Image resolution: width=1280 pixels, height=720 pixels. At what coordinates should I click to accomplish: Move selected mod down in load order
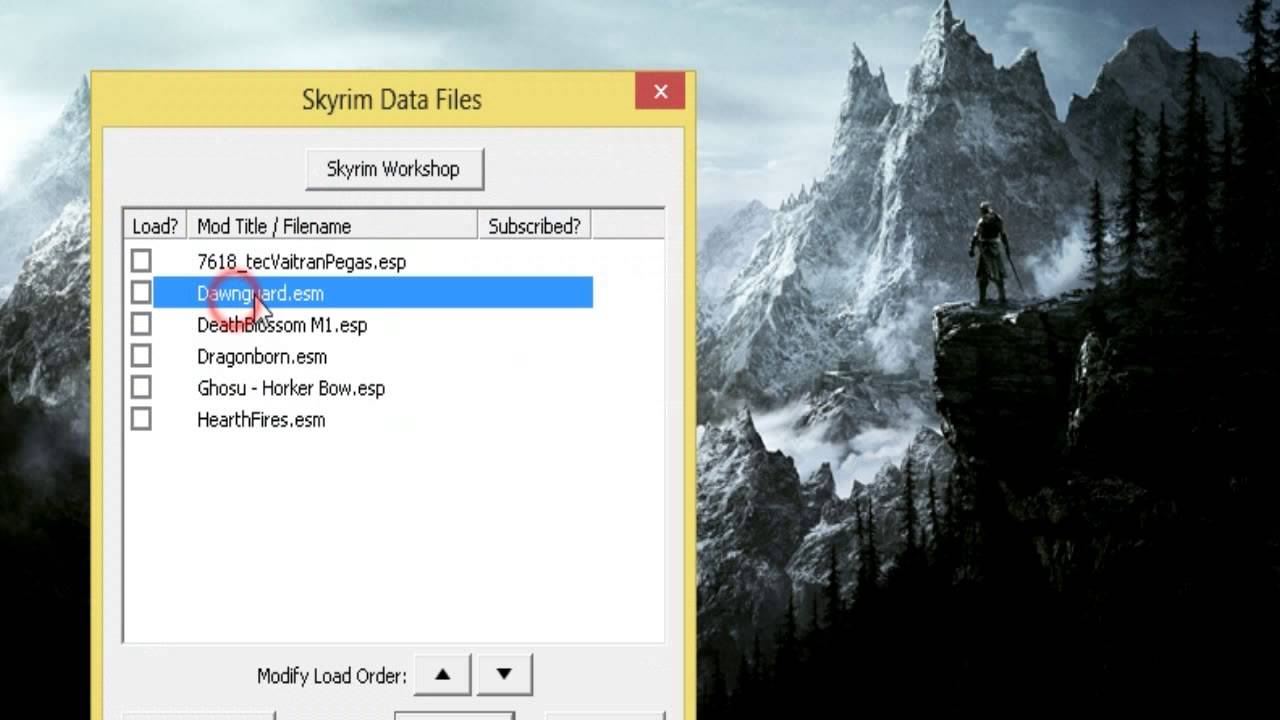pos(504,675)
